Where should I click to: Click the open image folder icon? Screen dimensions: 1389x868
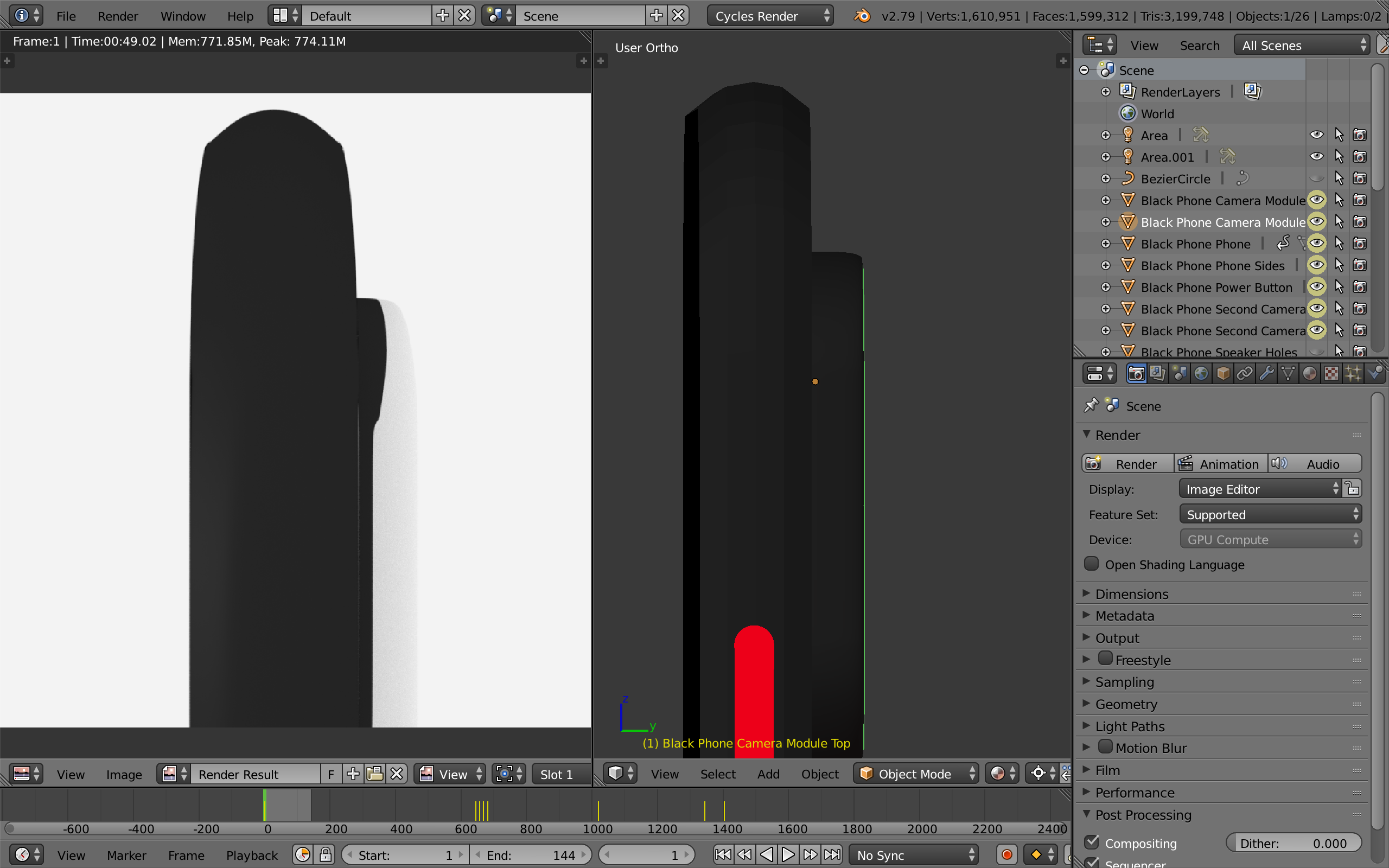tap(375, 774)
